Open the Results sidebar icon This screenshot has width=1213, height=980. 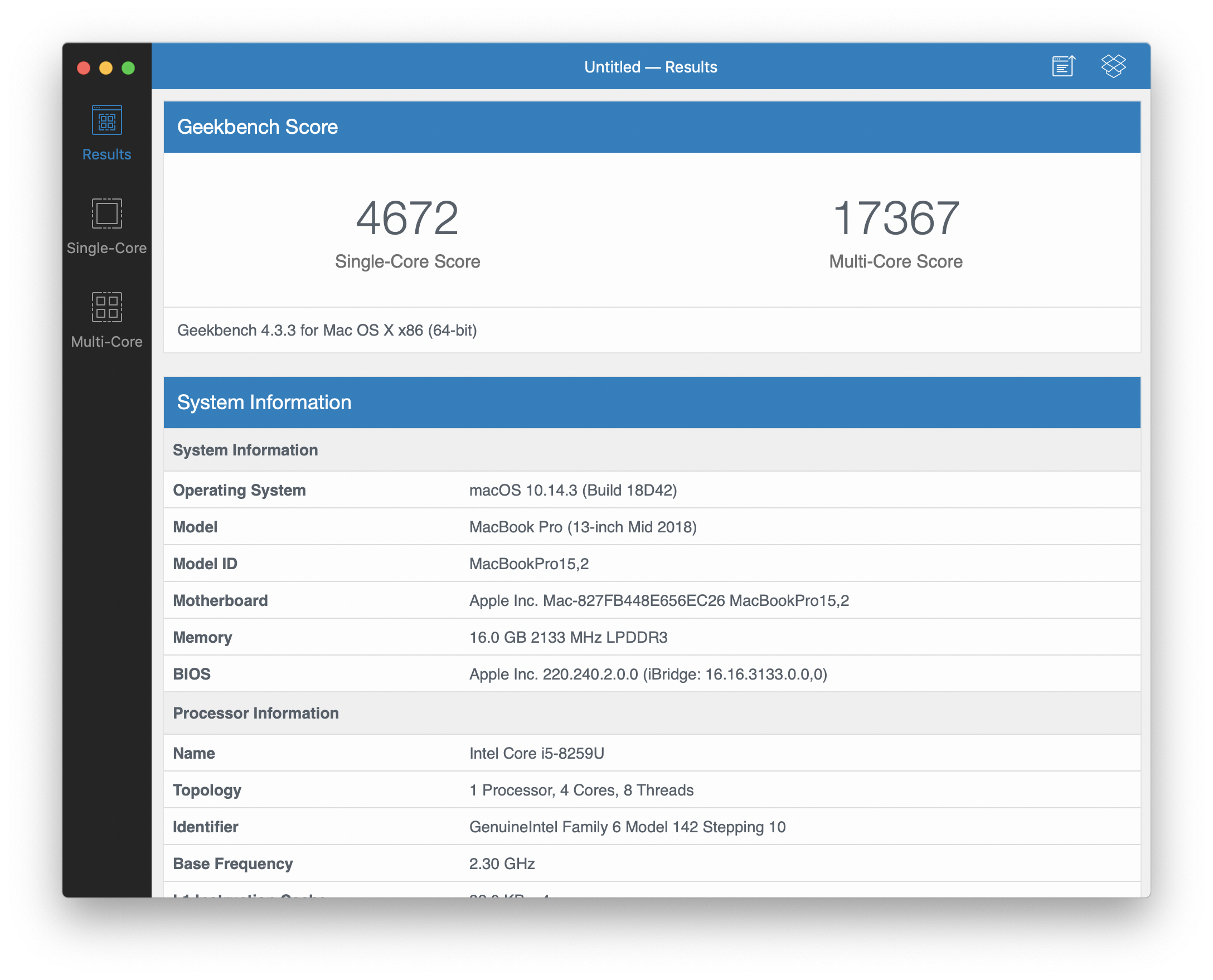pos(106,120)
